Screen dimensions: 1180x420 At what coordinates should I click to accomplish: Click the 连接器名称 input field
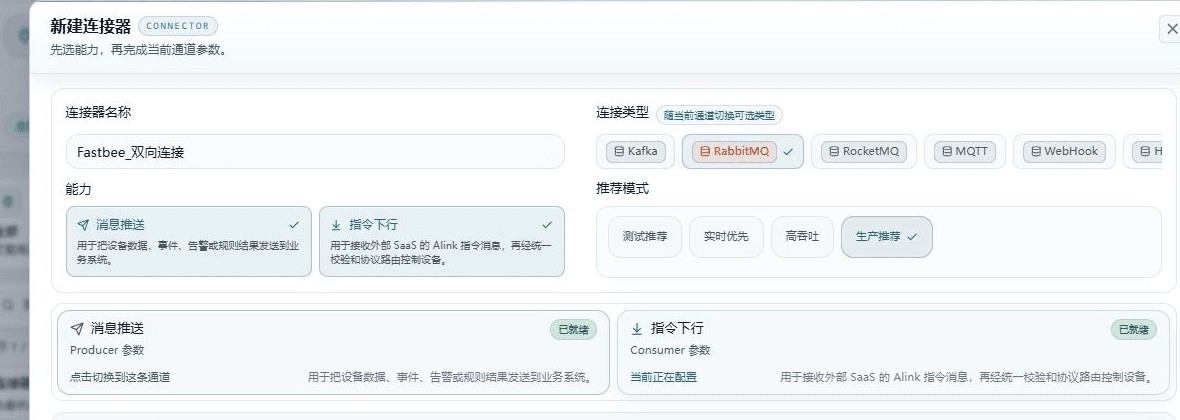point(315,152)
